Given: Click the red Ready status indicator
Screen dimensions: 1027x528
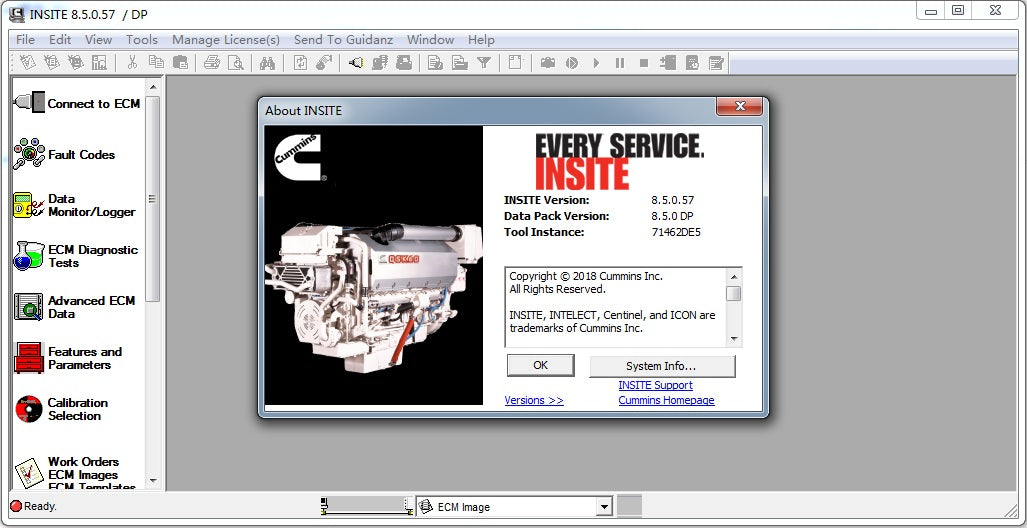Looking at the screenshot, I should [x=16, y=506].
